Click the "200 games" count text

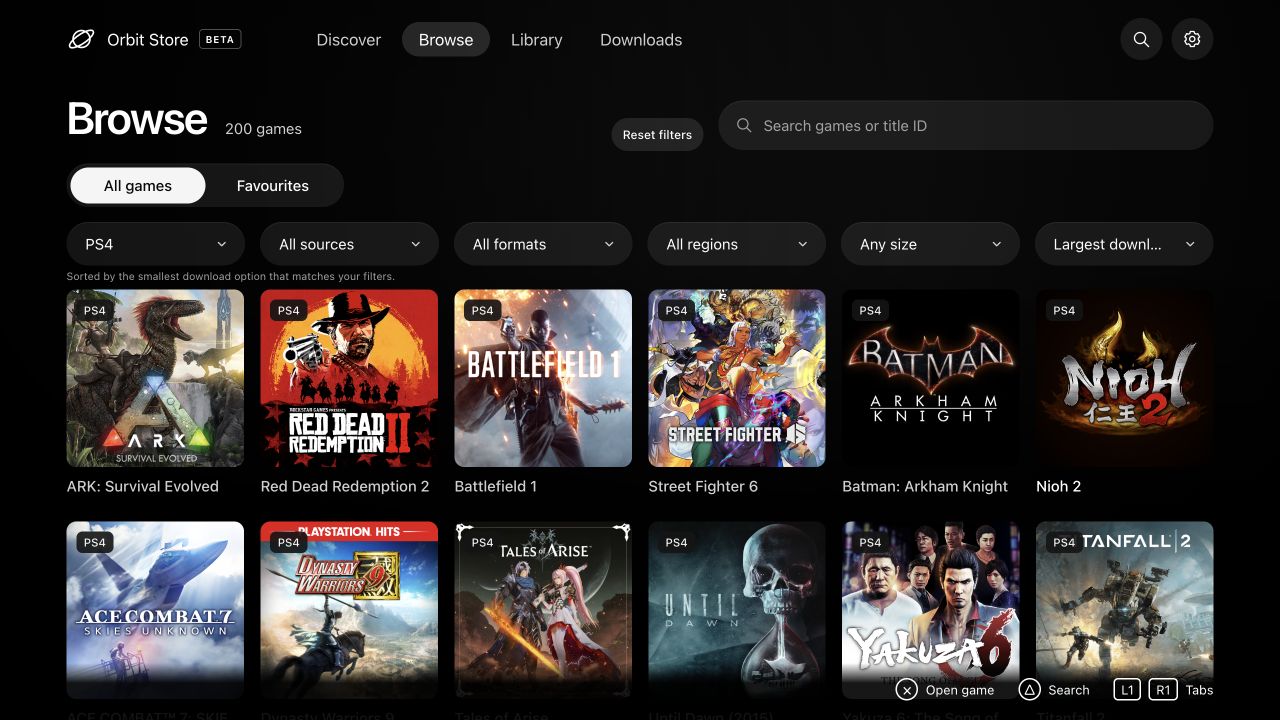click(x=263, y=129)
